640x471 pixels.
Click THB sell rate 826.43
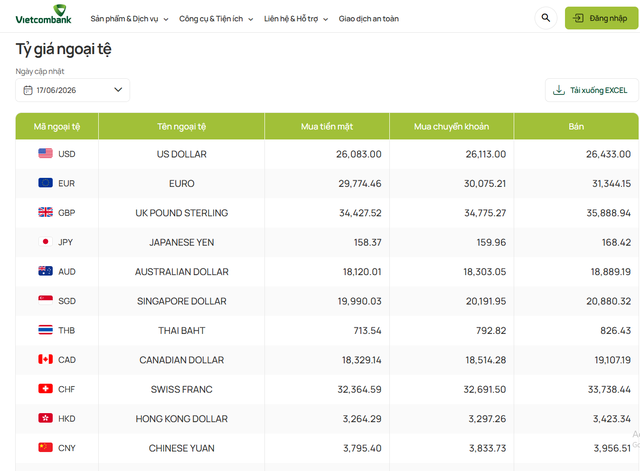pos(616,330)
